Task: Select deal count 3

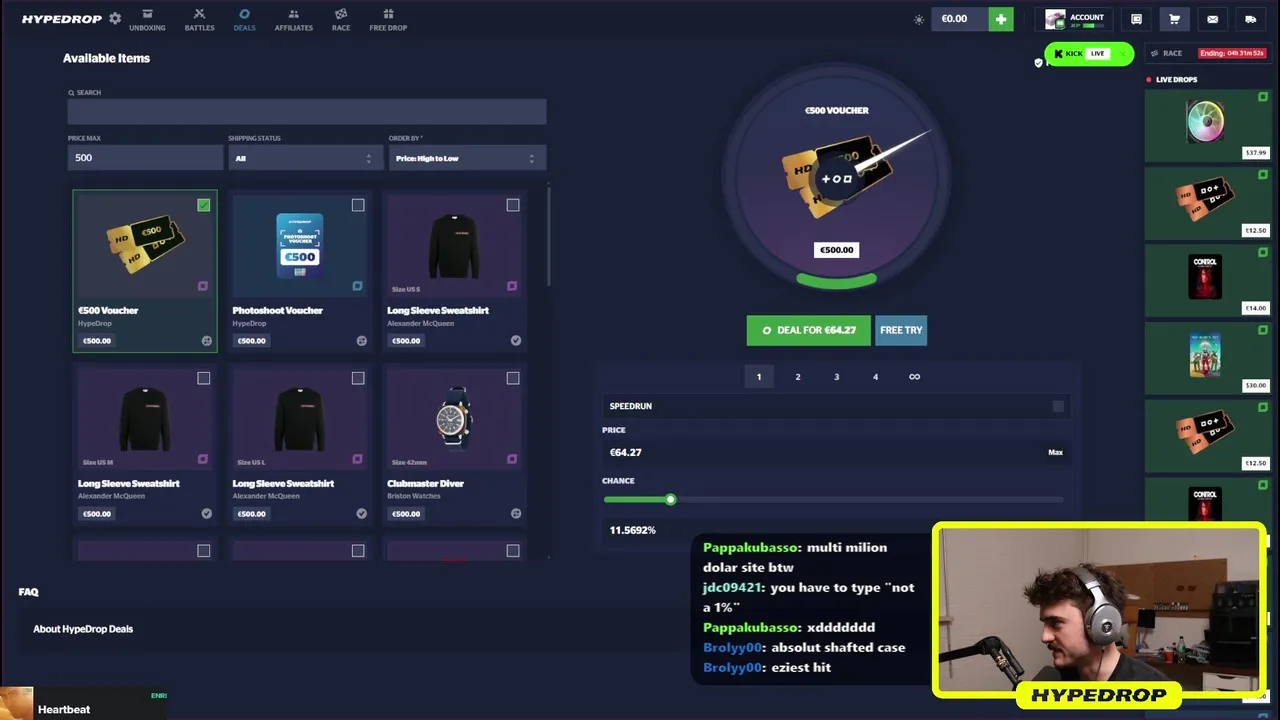Action: [x=837, y=377]
